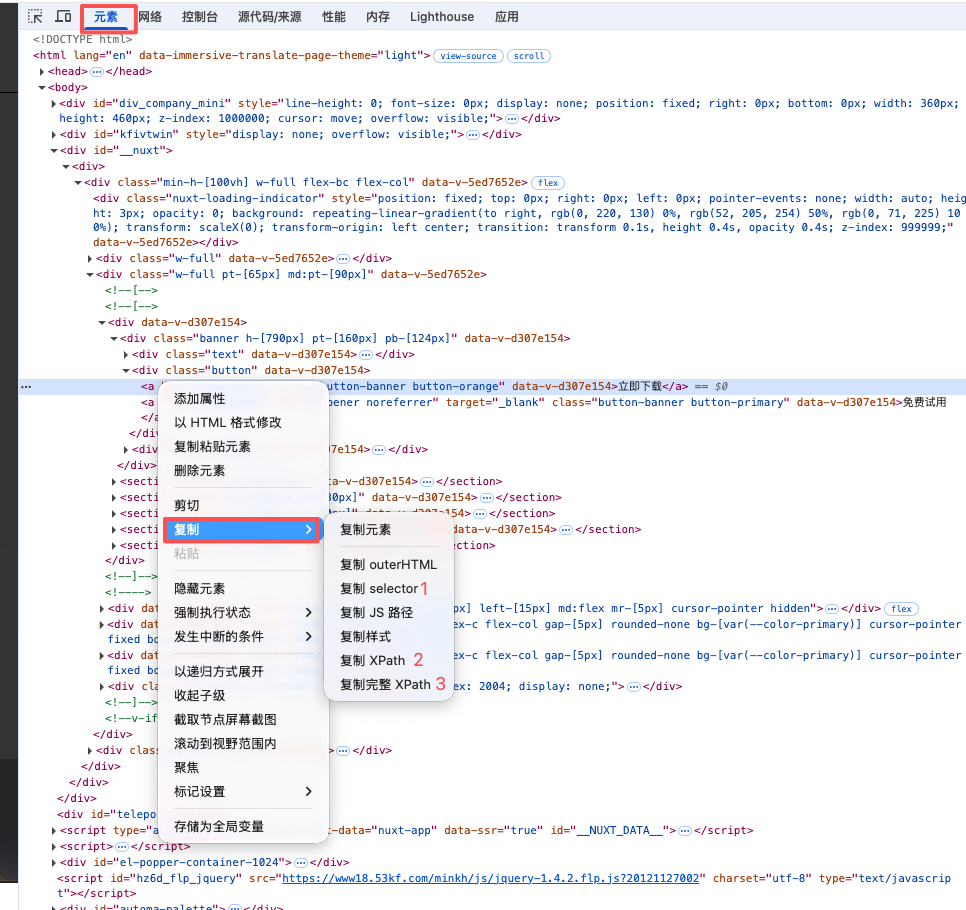Expand the div_company_mini node
Screen dimensions: 966x910
point(54,104)
